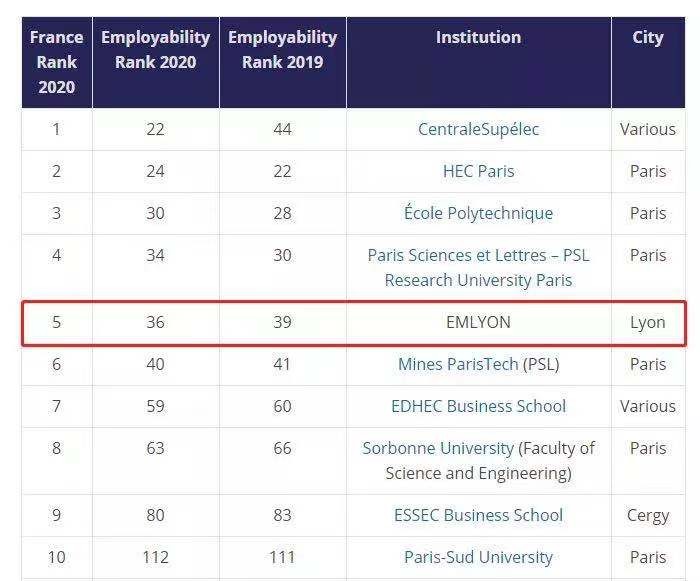Viewport: 700px width, 581px height.
Task: Open Sorbonne University Faculty of Science link
Action: coord(478,460)
